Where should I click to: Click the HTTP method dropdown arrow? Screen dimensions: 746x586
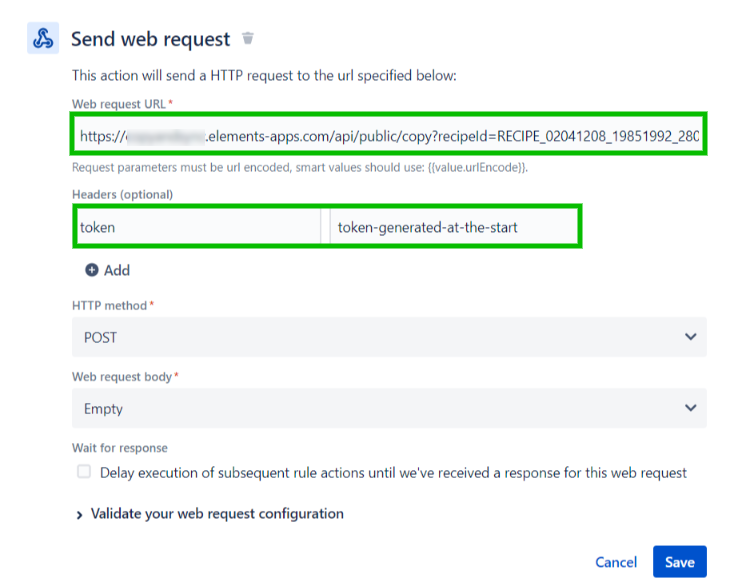[x=690, y=337]
